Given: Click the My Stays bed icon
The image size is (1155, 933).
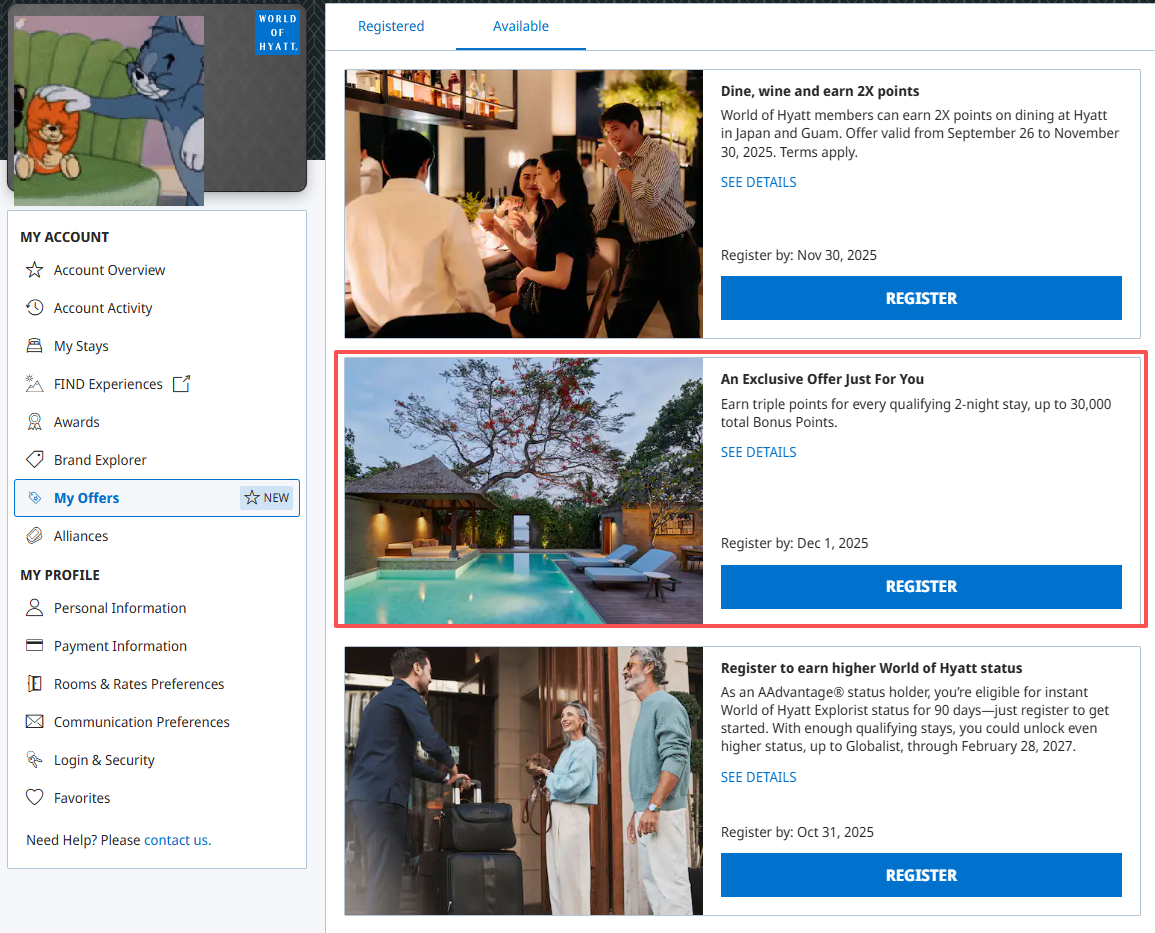Looking at the screenshot, I should point(35,346).
